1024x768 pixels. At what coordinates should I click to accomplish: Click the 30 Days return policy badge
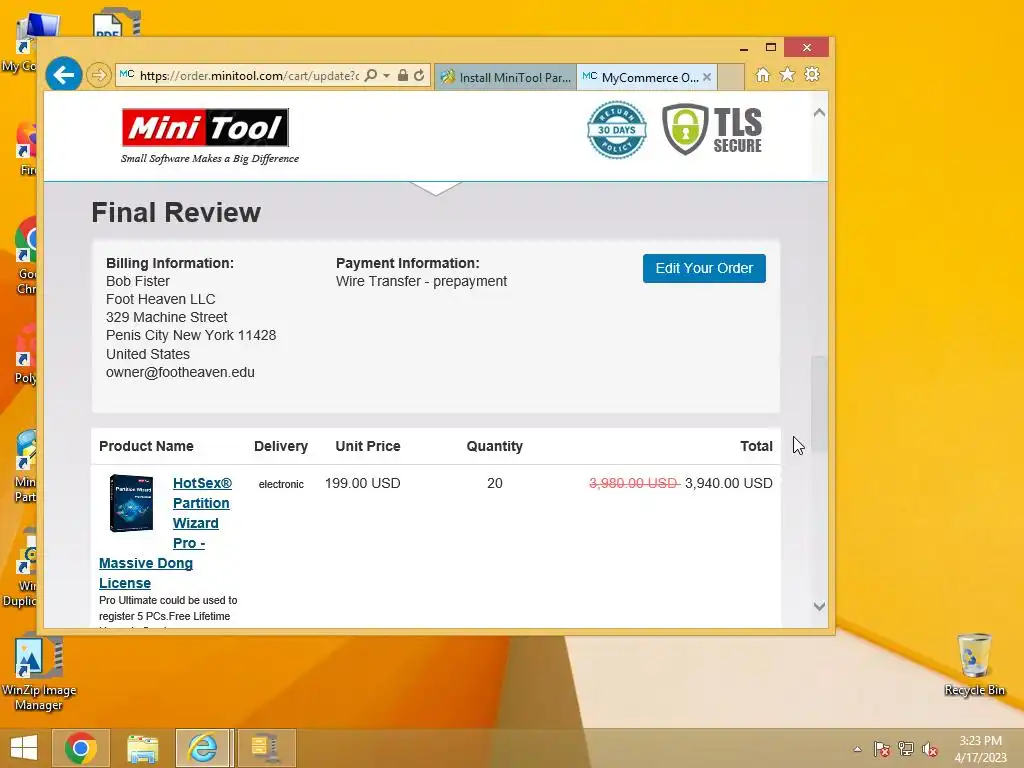coord(616,129)
